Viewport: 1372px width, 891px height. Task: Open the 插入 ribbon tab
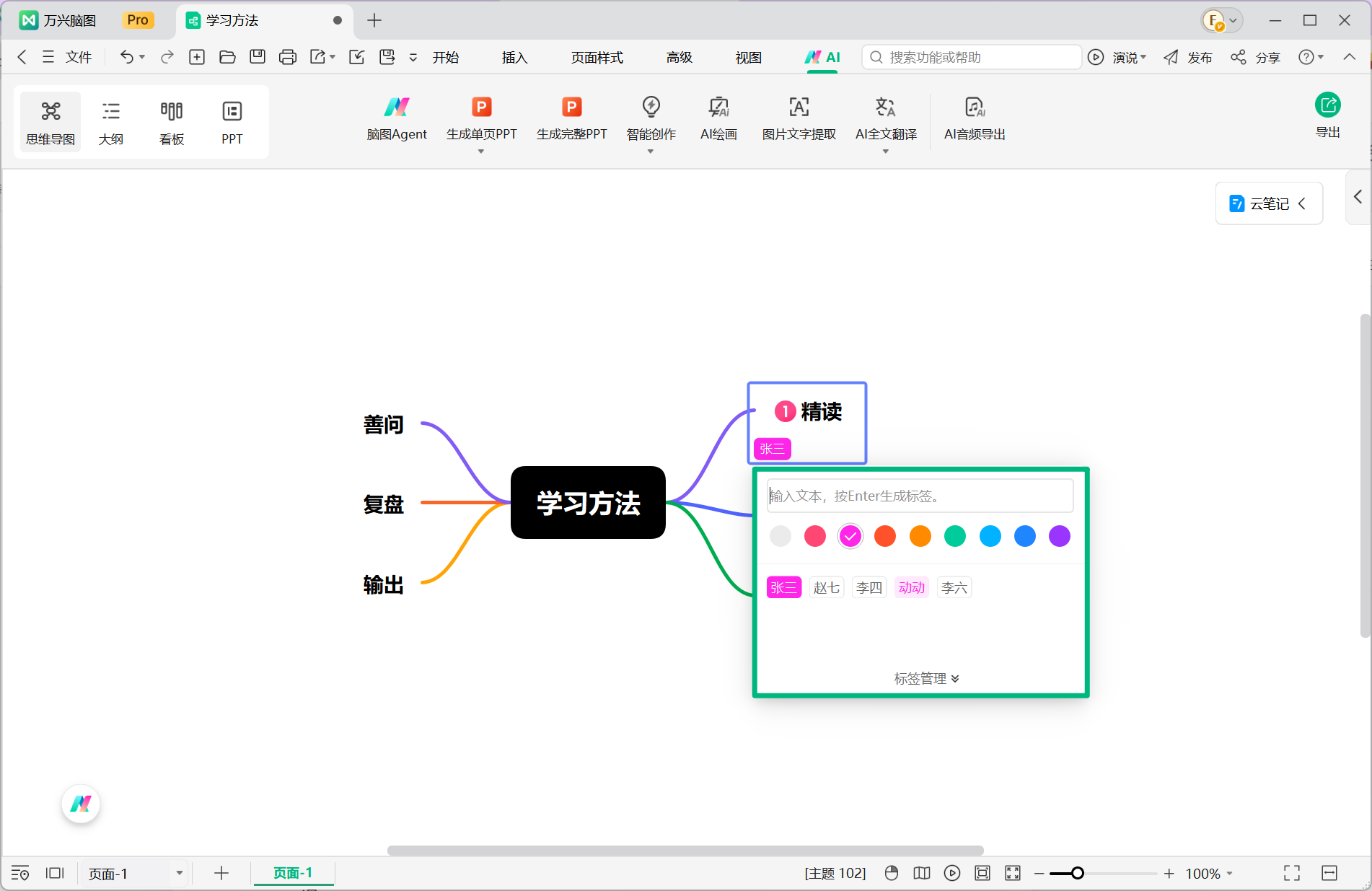tap(515, 57)
